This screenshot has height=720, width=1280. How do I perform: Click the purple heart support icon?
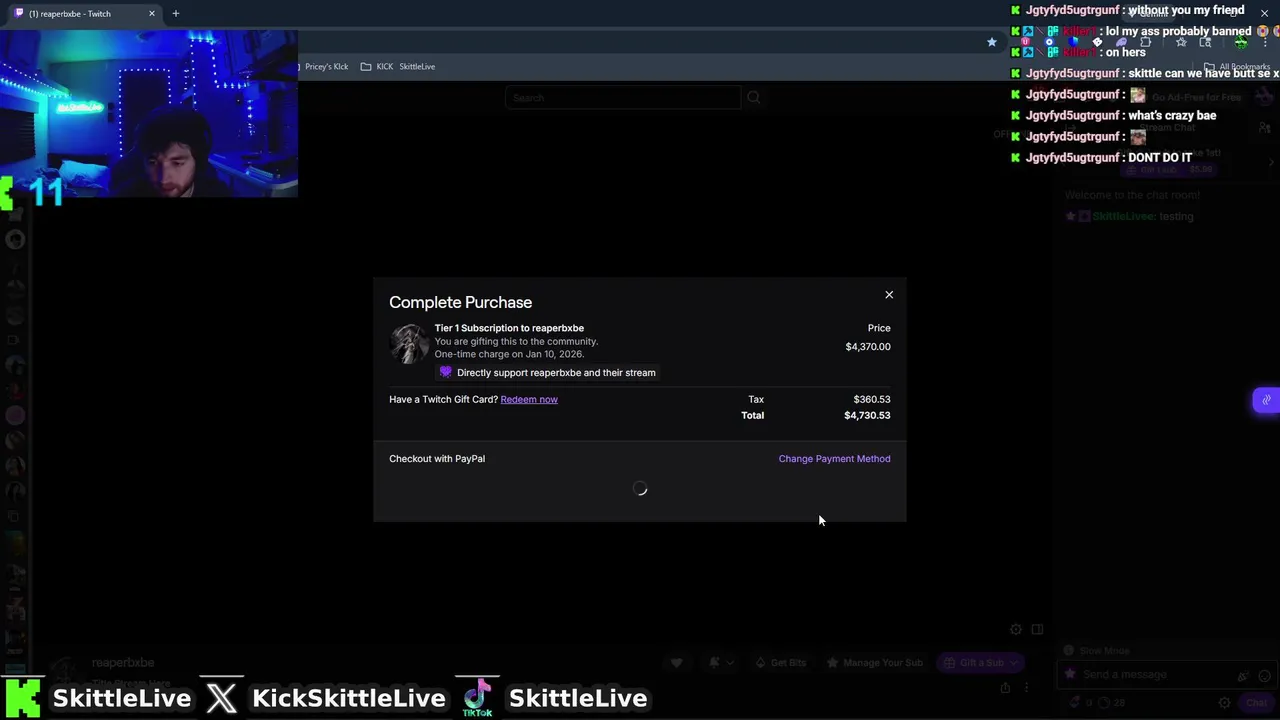446,372
